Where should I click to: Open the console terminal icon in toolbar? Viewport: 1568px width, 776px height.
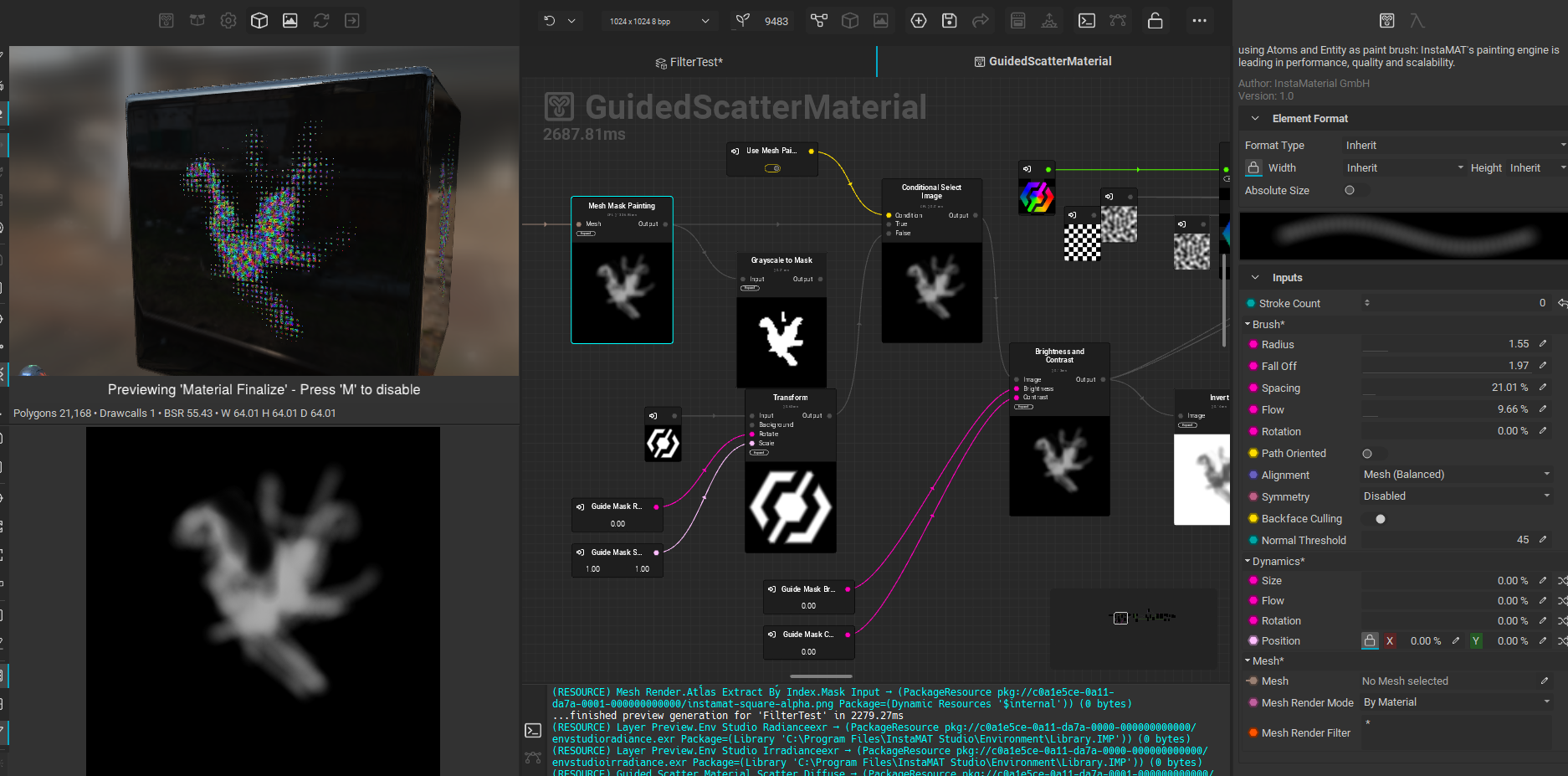tap(1086, 21)
